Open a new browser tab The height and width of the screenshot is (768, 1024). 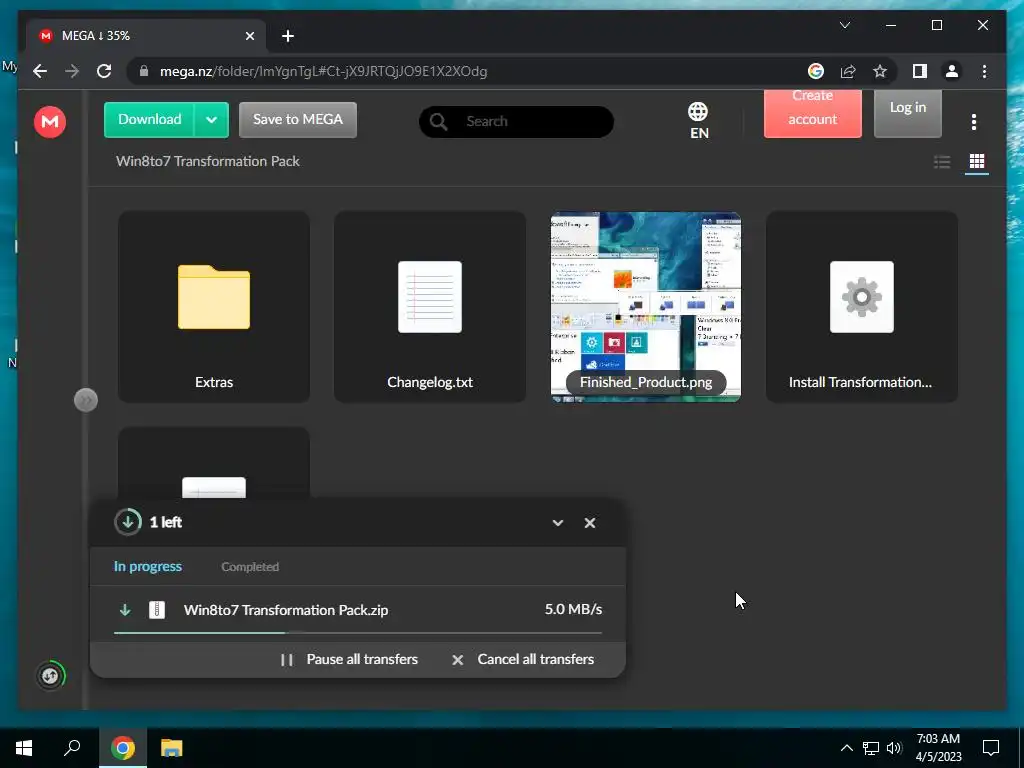click(288, 36)
